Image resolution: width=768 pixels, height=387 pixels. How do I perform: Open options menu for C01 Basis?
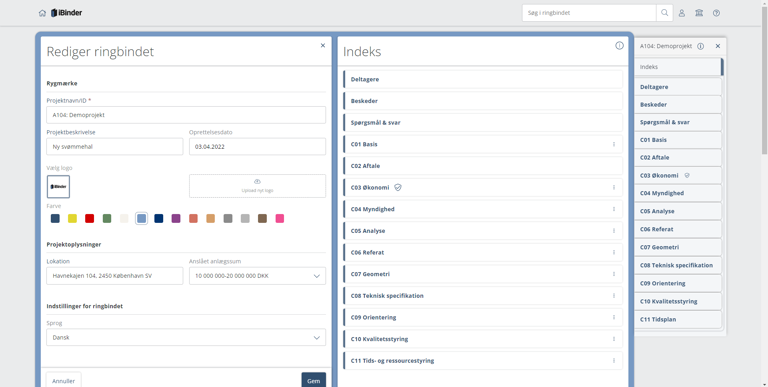(613, 144)
